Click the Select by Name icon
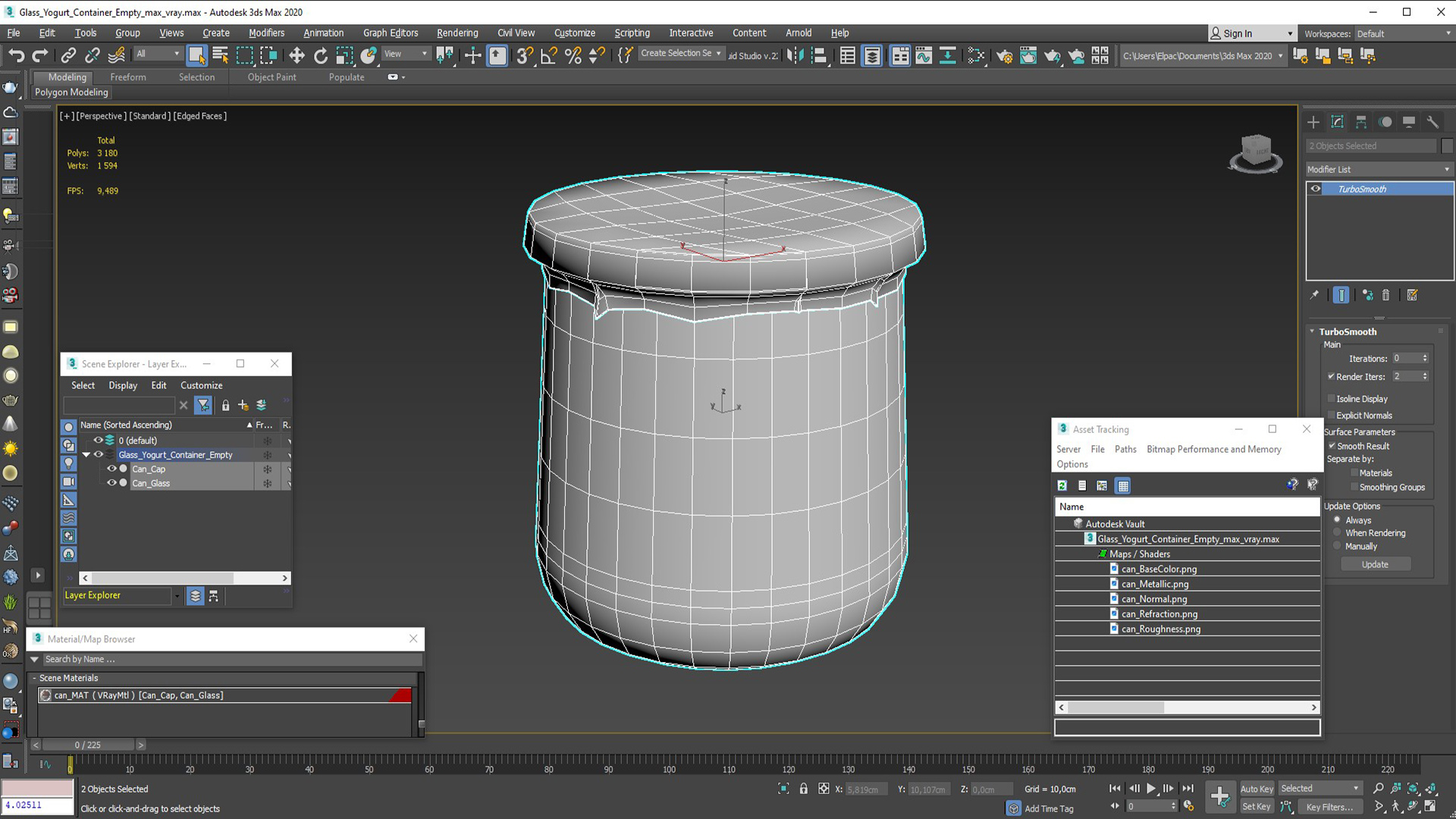Image resolution: width=1456 pixels, height=819 pixels. [x=221, y=55]
